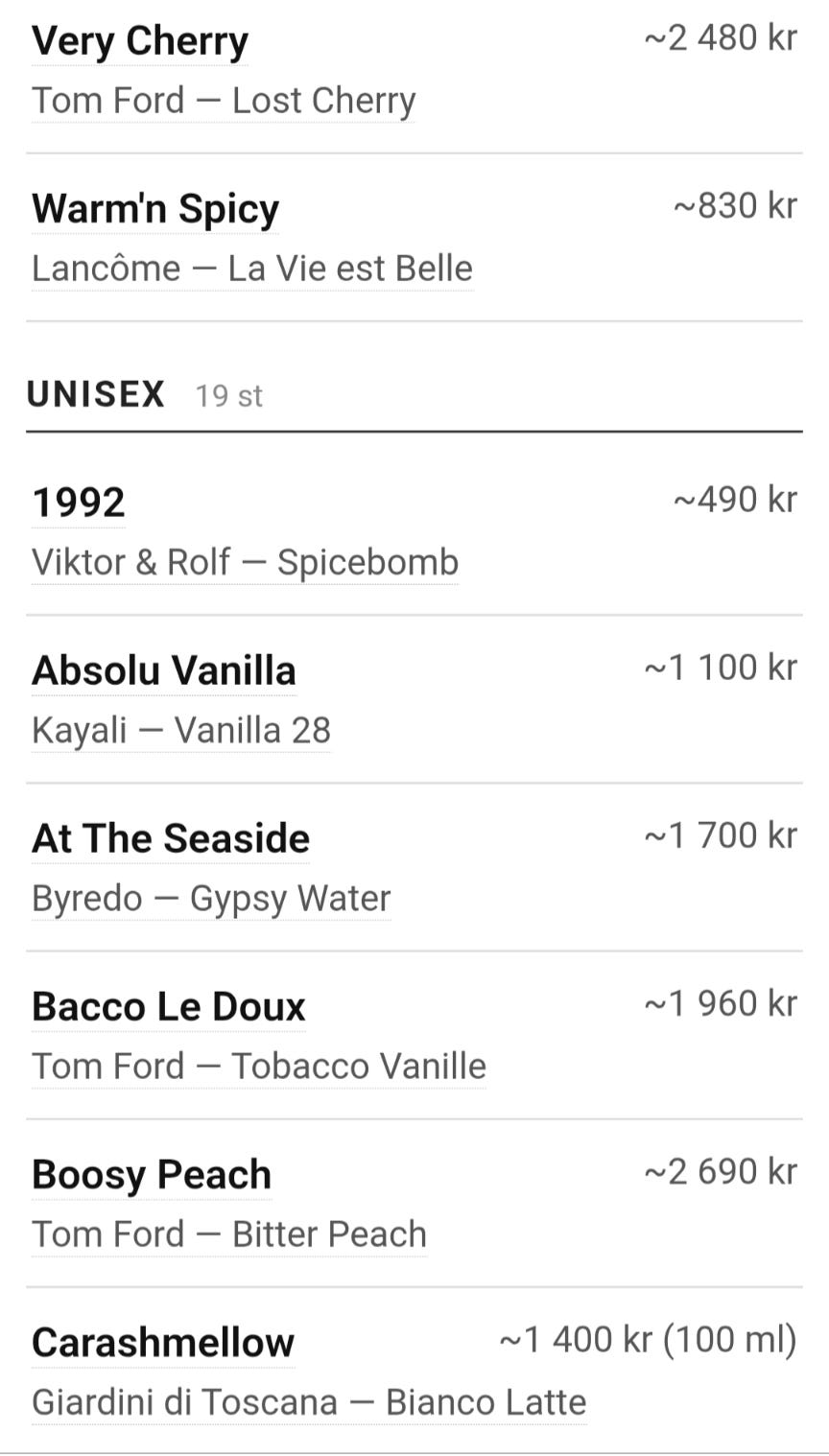Click the ~2 480 kr price

(x=721, y=38)
